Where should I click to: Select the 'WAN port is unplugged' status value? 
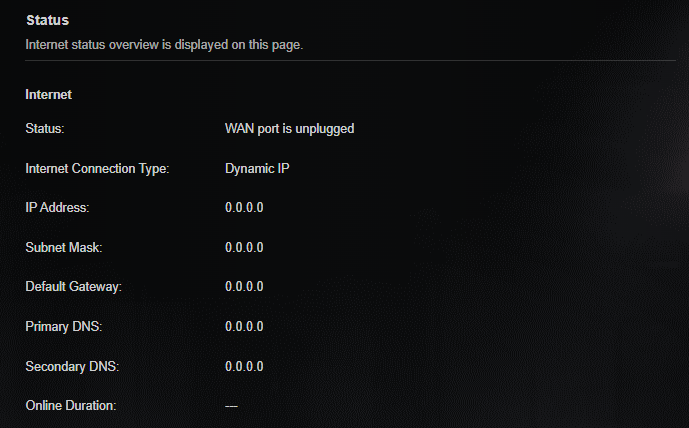(290, 129)
